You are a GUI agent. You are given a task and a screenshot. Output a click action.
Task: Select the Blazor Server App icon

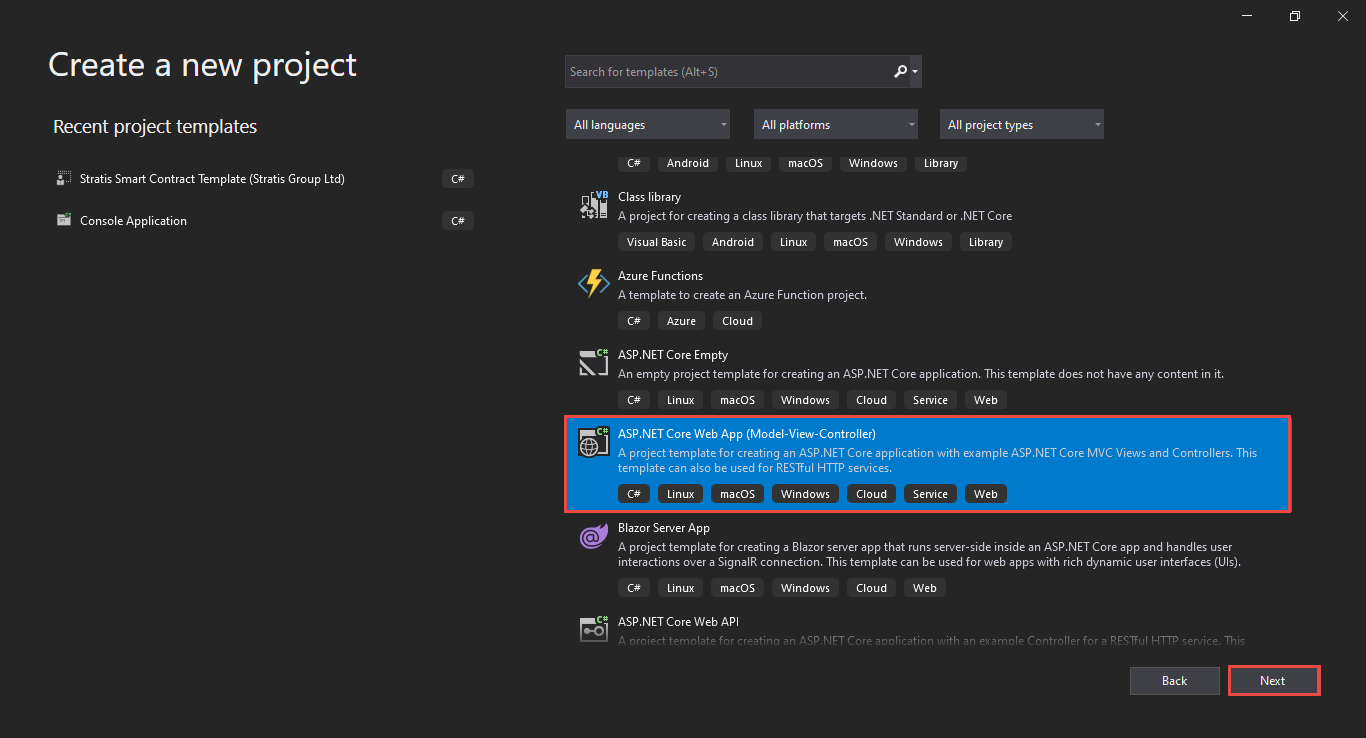point(594,537)
